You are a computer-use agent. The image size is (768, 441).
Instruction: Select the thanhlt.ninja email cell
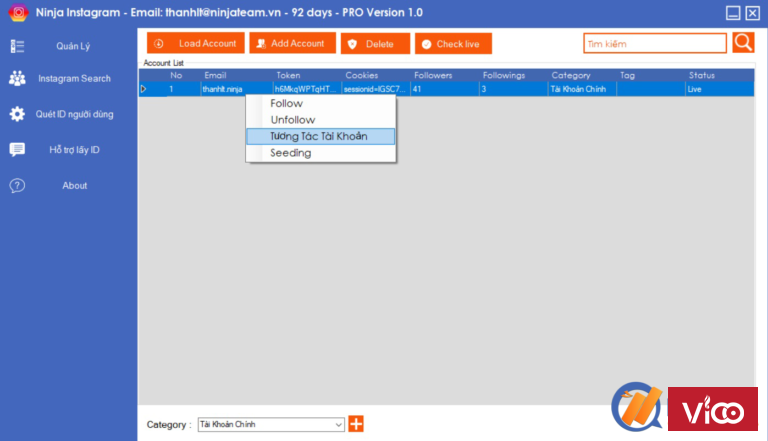(x=237, y=89)
